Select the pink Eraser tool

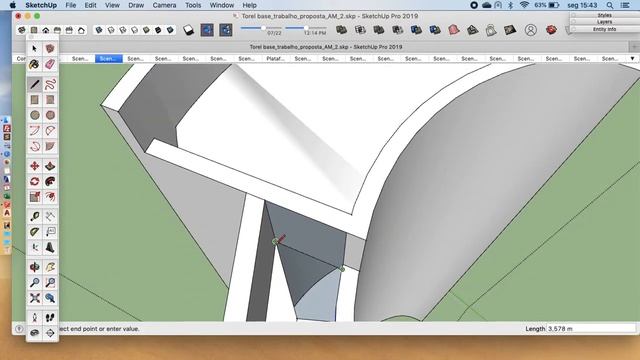[50, 64]
